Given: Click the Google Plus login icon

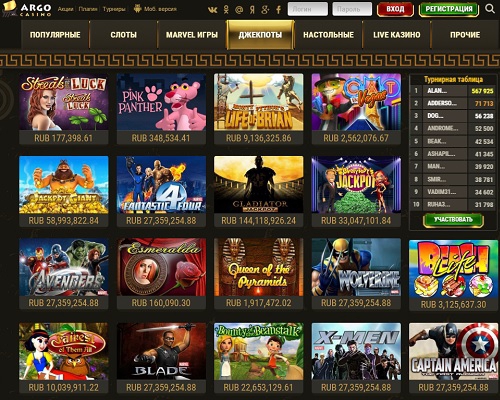Looking at the screenshot, I should coord(265,10).
